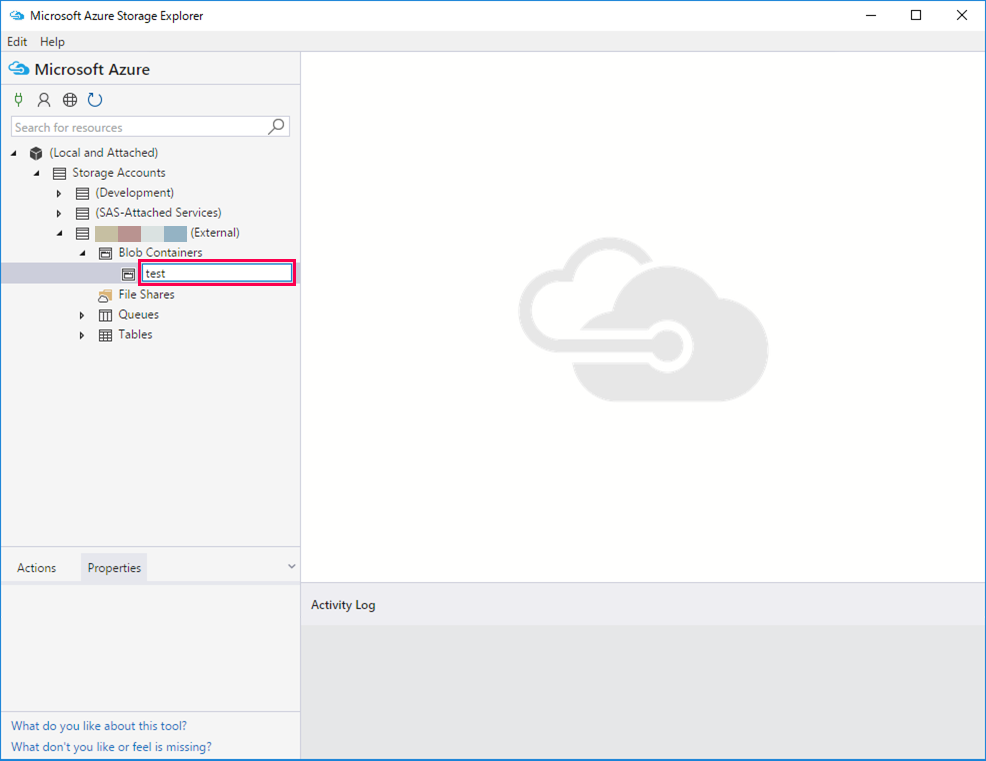Click the Storage Accounts node icon
The image size is (986, 761).
pyautogui.click(x=59, y=173)
